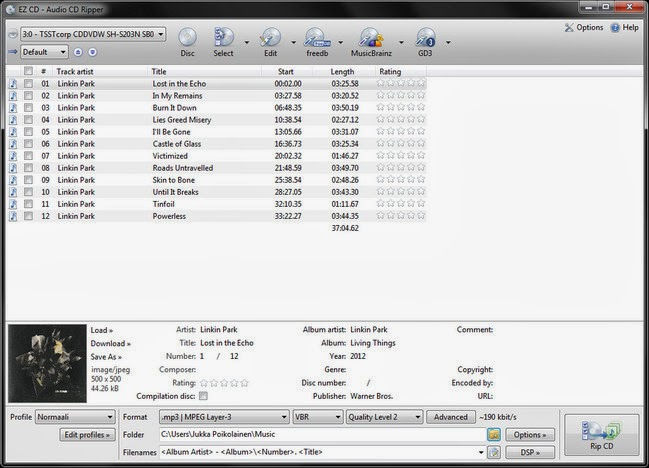Sort by Rating column header
Screen dimensions: 649x468
tap(400, 72)
